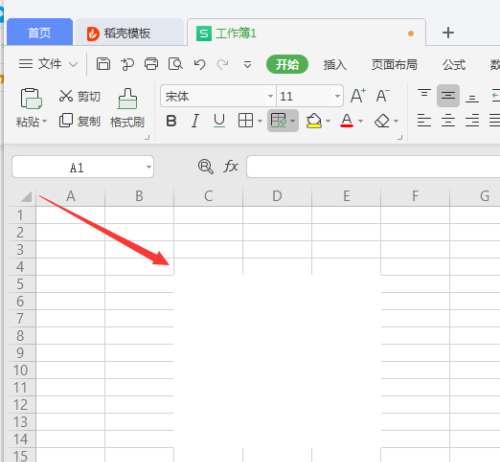Select the Format Painter (格式刷)
The height and width of the screenshot is (462, 500).
pos(127,108)
